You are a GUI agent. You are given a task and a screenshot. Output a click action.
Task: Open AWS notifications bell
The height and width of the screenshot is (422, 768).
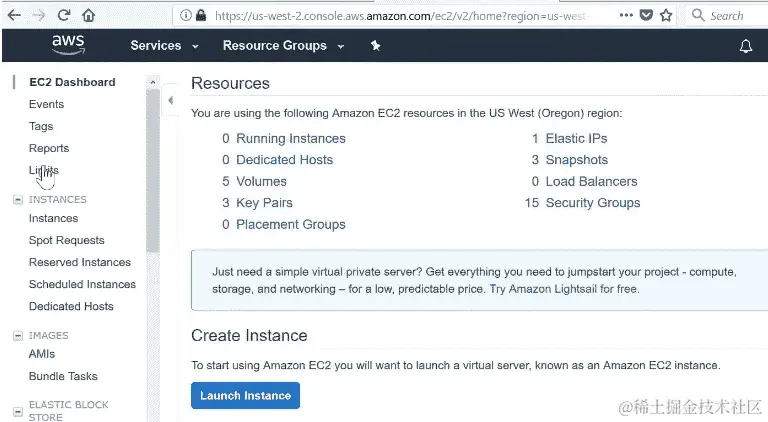(x=745, y=46)
